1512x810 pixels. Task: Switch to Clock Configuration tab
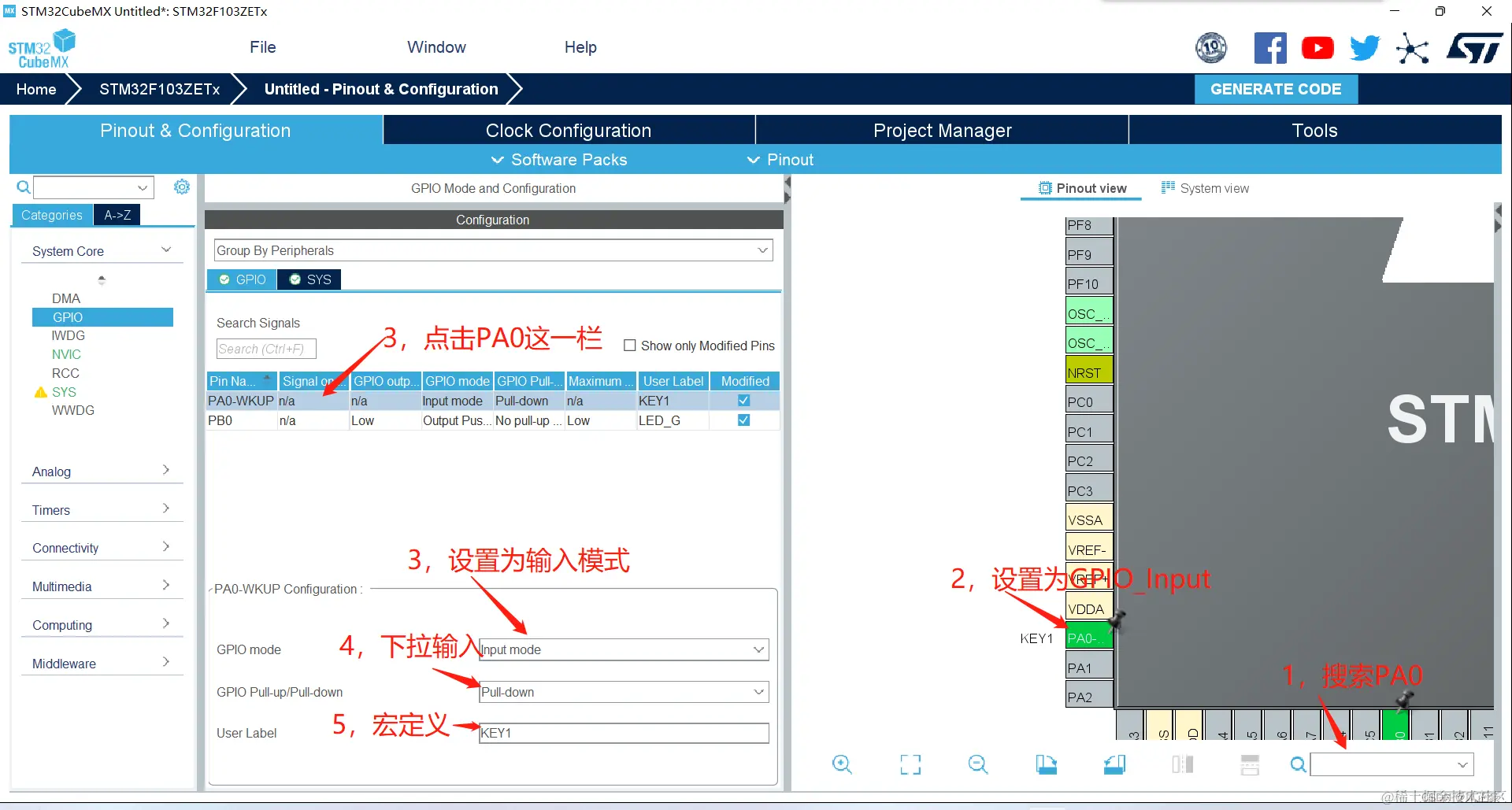point(569,131)
